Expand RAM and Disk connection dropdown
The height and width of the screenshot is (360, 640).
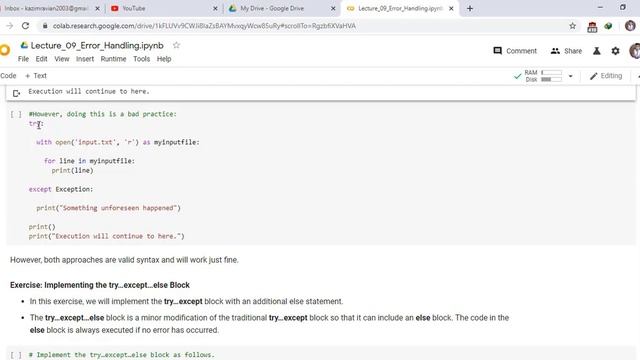coord(570,76)
